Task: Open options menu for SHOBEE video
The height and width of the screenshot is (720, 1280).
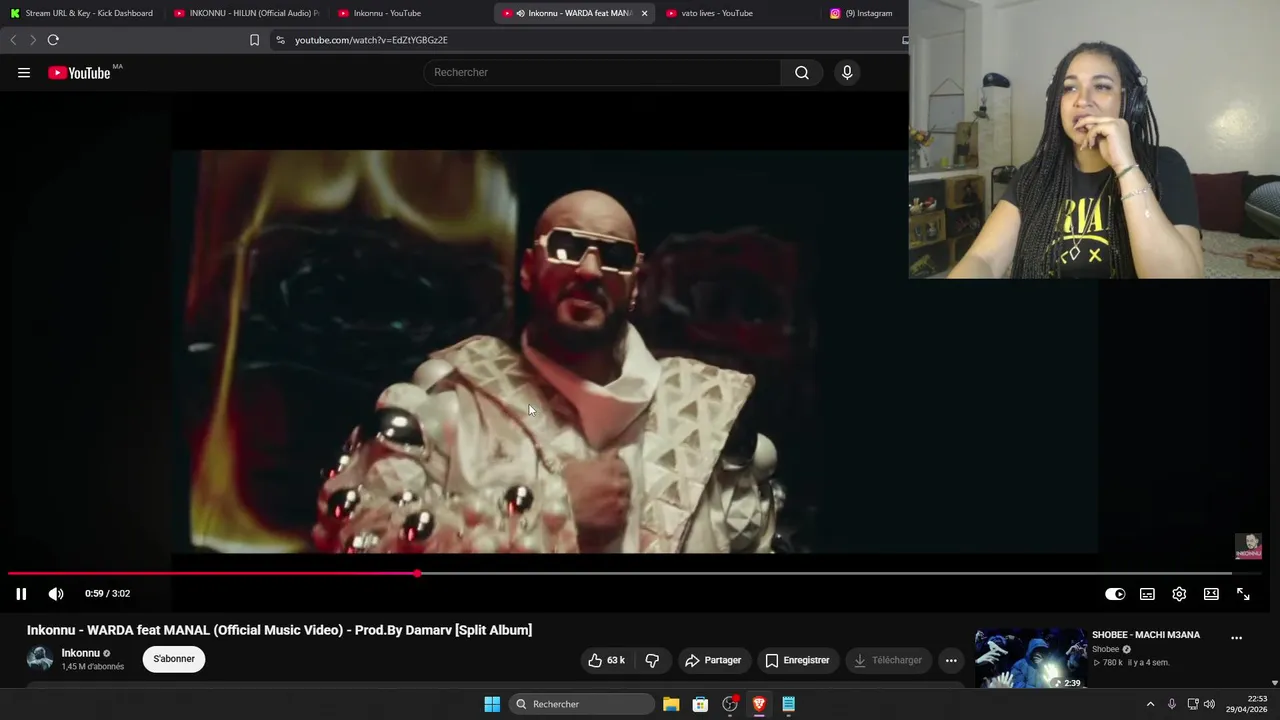Action: click(1236, 638)
